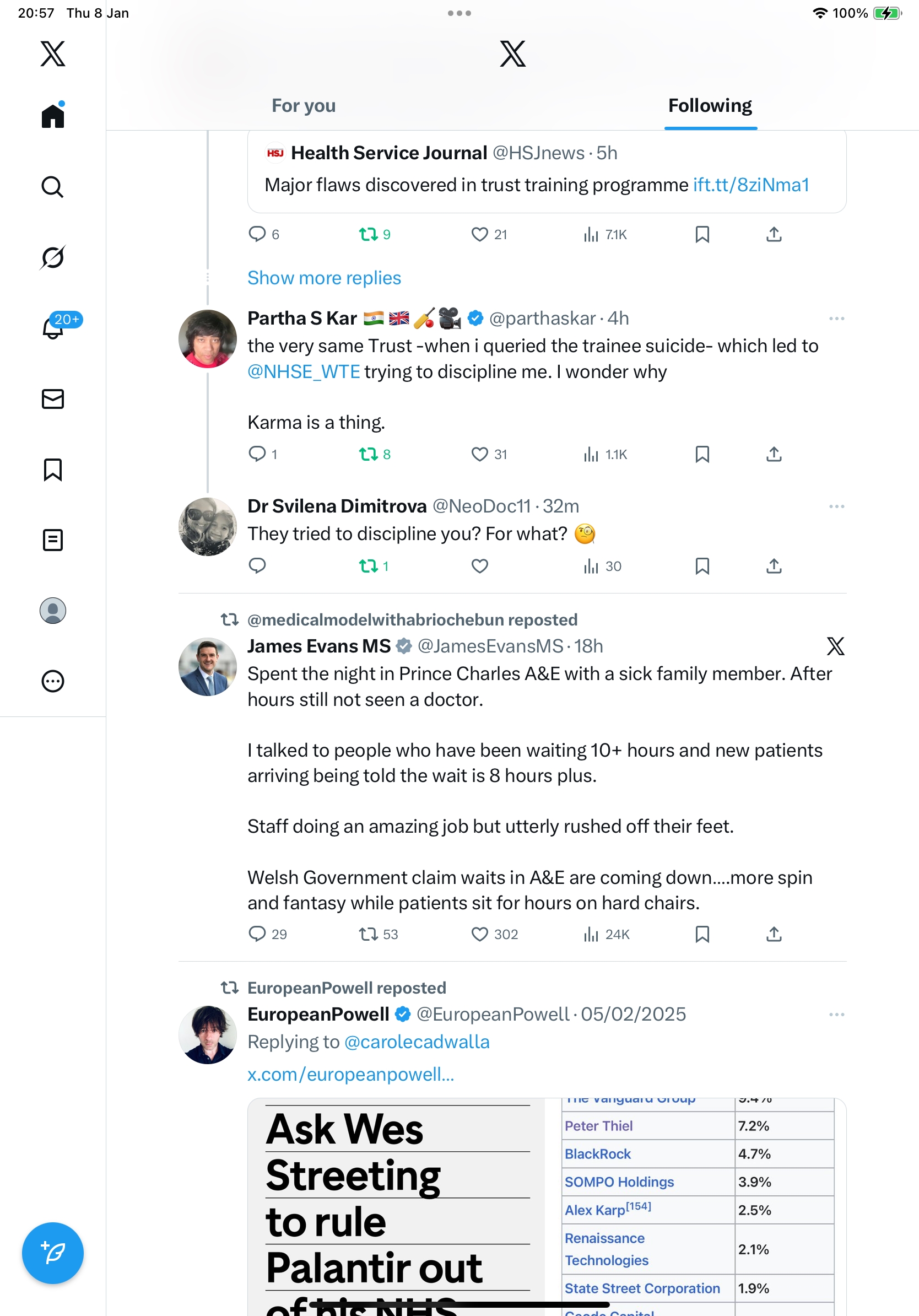Screen dimensions: 919x1316
Task: Open Bookmarks in the sidebar
Action: click(52, 470)
